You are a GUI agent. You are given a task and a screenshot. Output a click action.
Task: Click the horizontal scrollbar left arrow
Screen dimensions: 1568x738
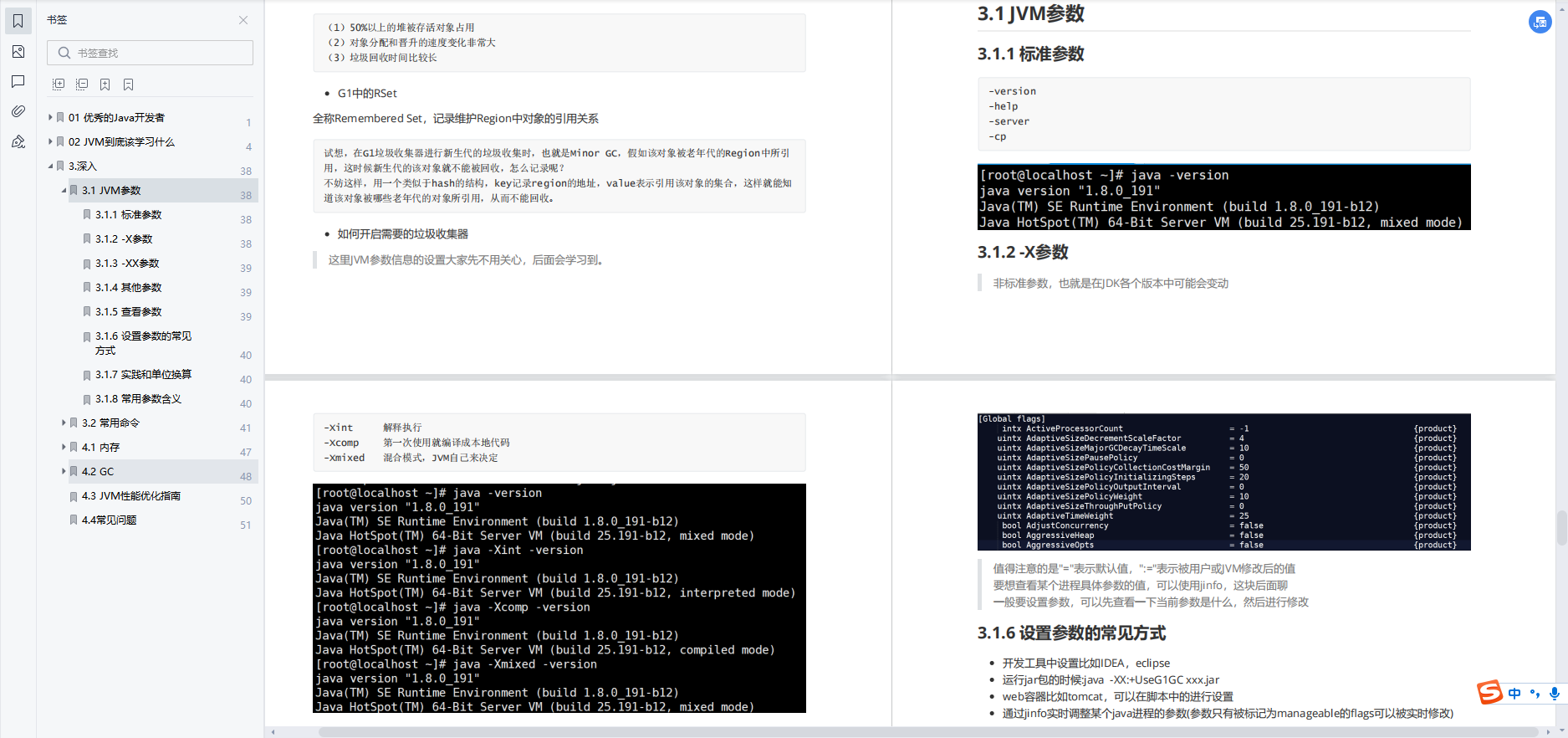coord(273,732)
